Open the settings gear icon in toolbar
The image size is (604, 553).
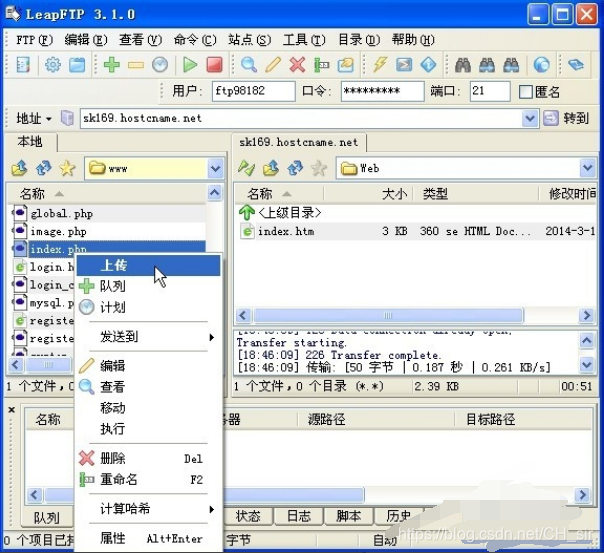(53, 65)
